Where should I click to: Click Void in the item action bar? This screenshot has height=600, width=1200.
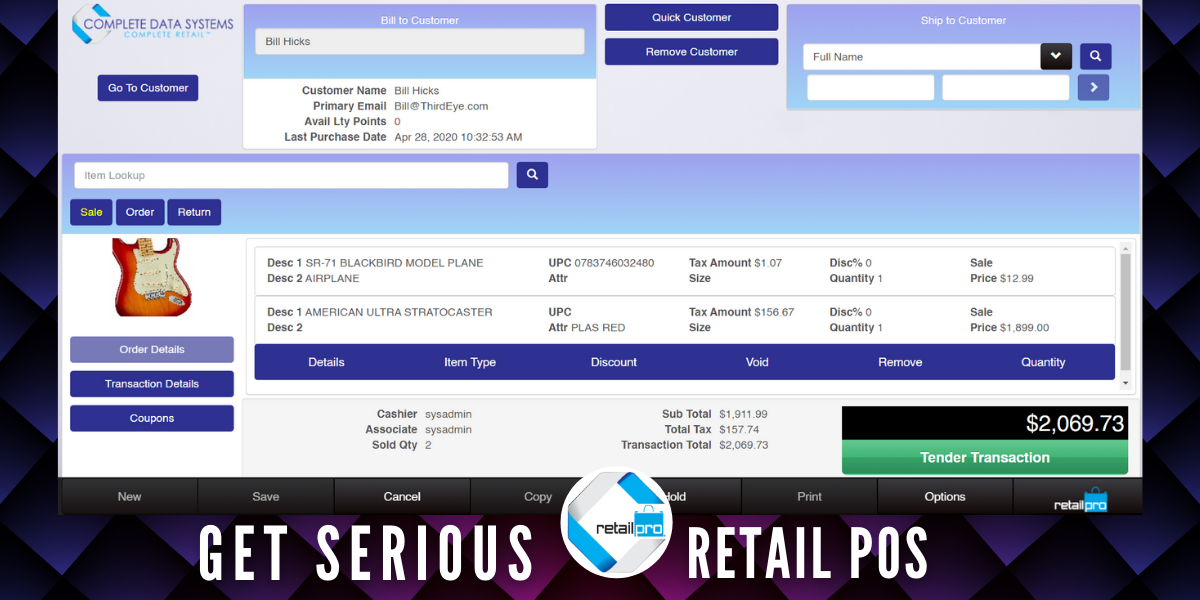pyautogui.click(x=757, y=362)
